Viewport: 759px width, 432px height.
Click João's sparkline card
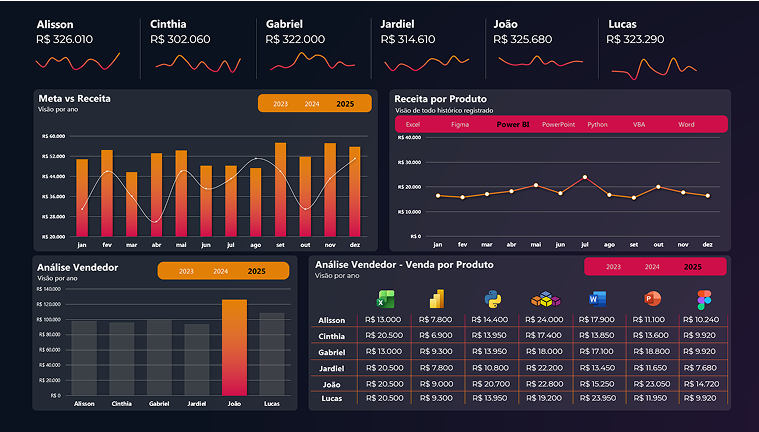click(541, 61)
